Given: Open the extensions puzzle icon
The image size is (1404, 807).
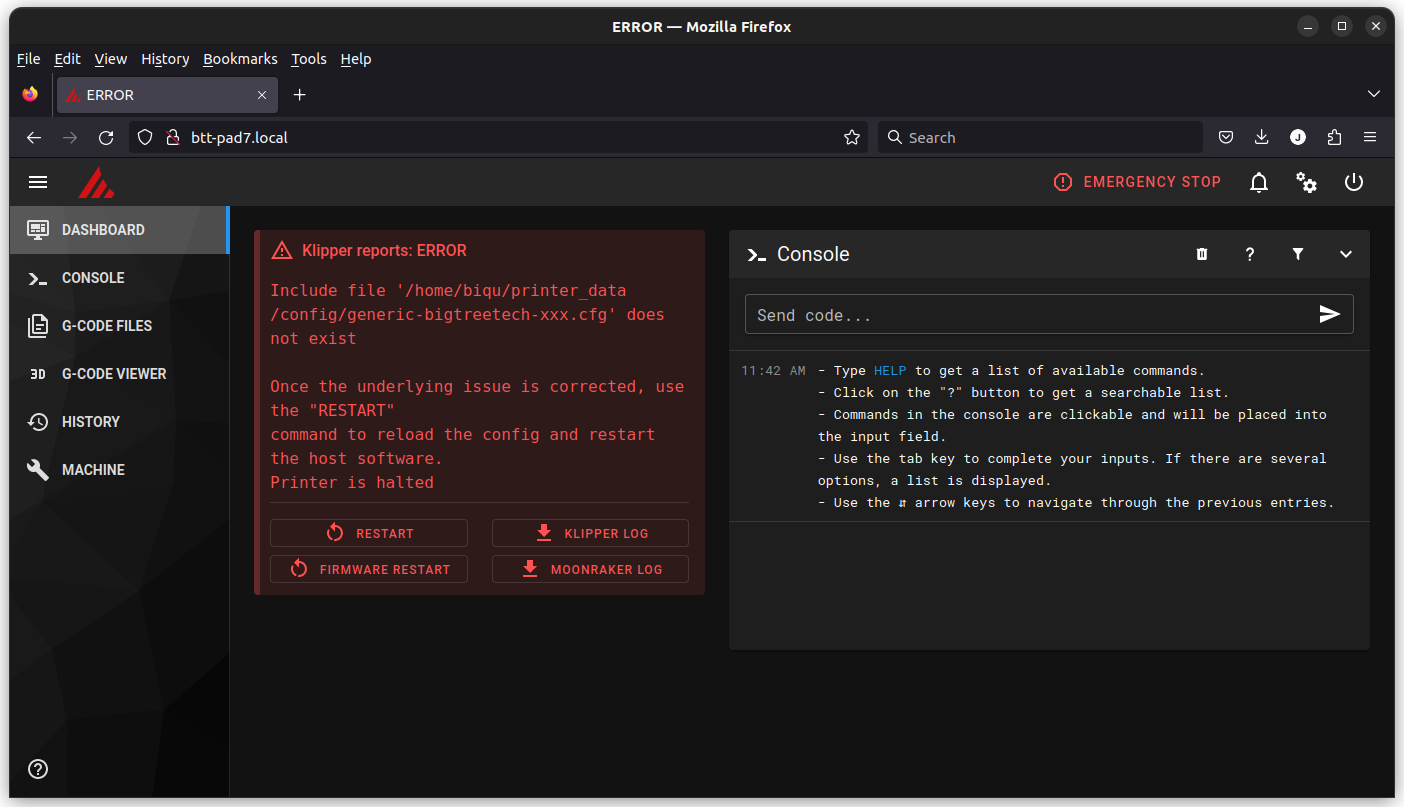Looking at the screenshot, I should point(1334,138).
